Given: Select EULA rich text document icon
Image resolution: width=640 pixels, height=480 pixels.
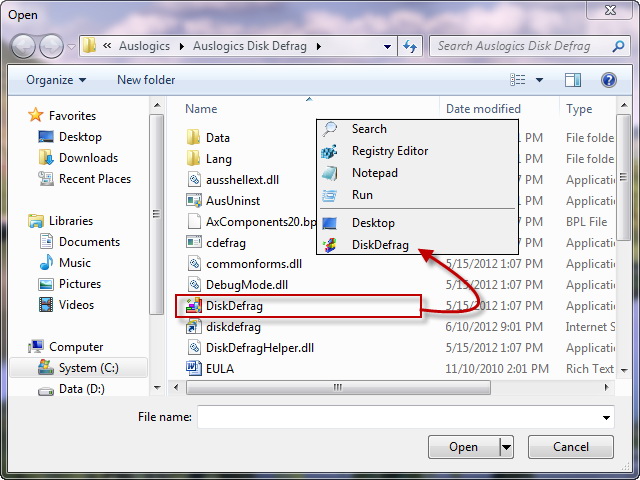Looking at the screenshot, I should [194, 369].
